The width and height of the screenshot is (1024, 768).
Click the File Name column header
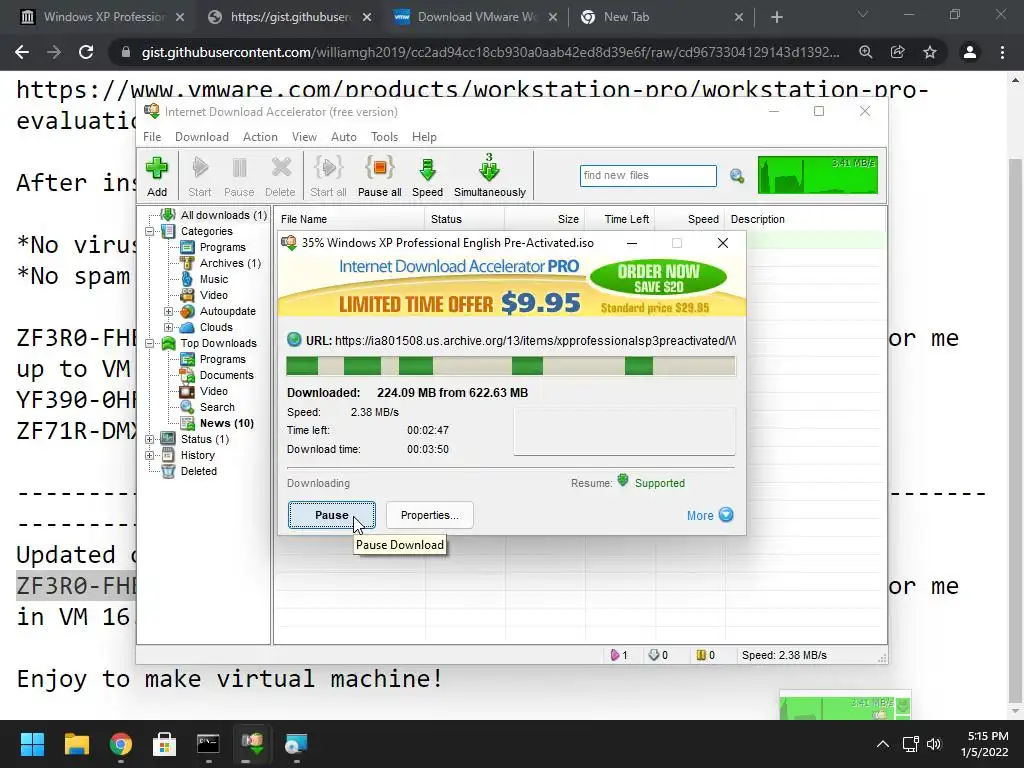(x=349, y=219)
